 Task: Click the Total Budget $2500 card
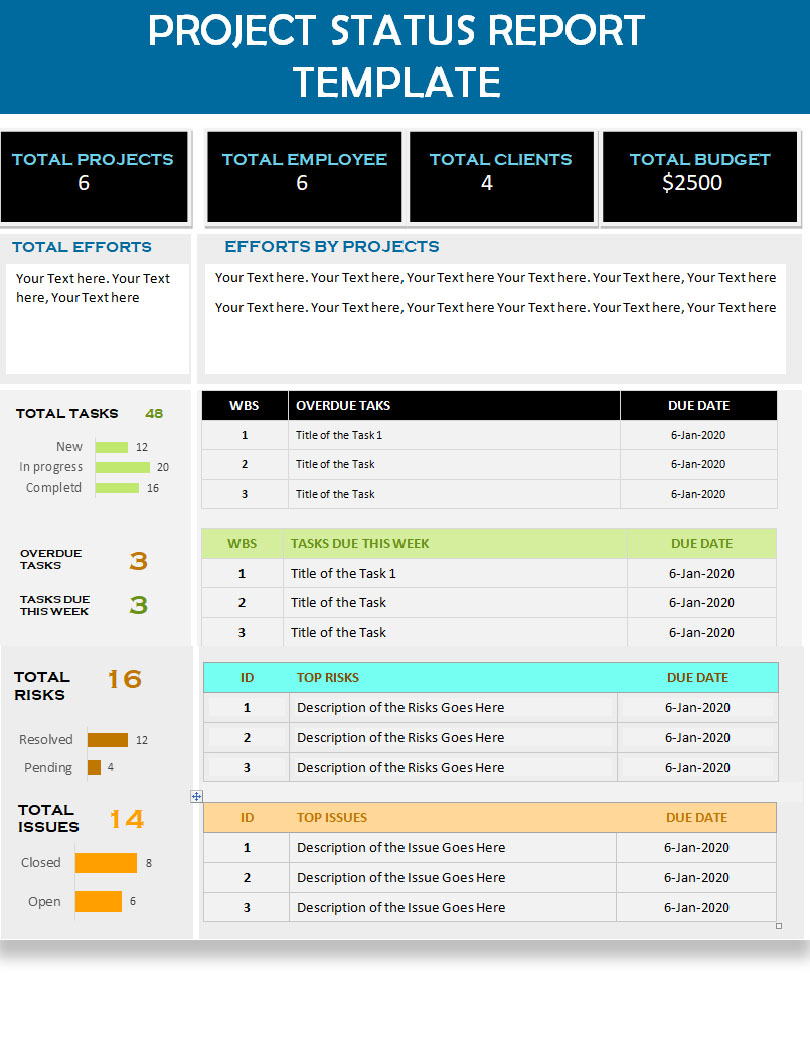[700, 176]
